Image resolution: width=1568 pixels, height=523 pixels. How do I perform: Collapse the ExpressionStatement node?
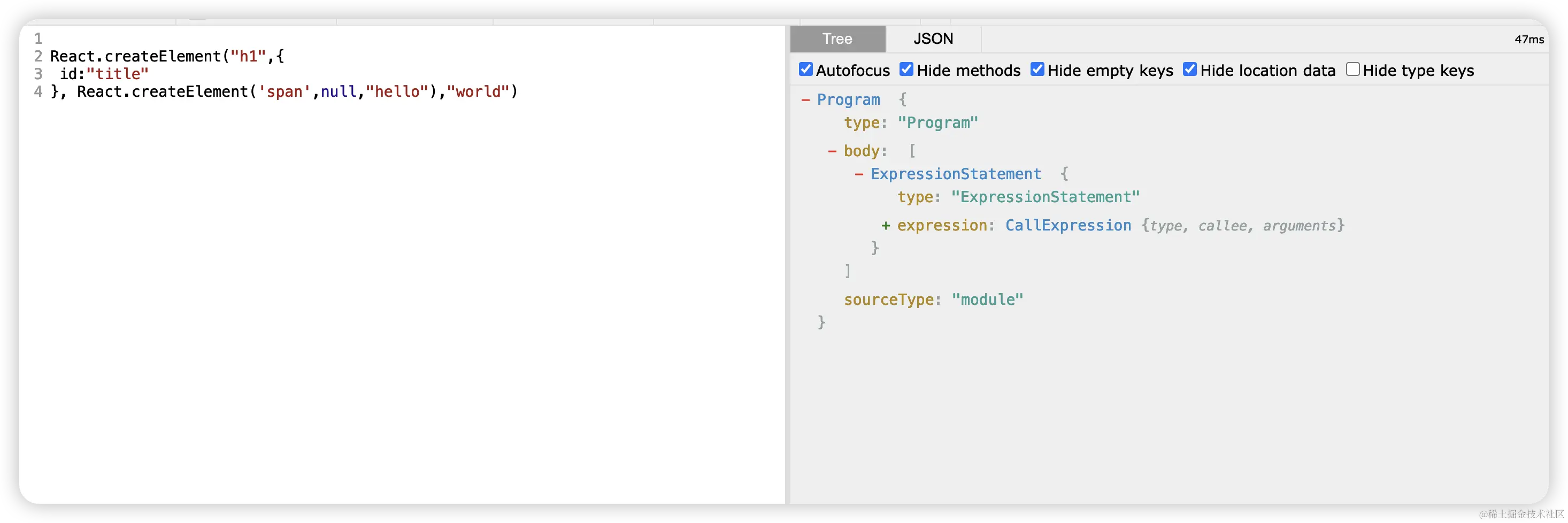(x=859, y=174)
